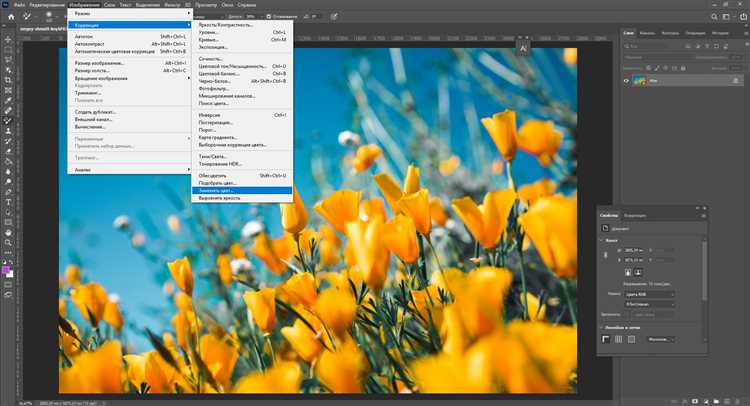Image resolution: width=750 pixels, height=406 pixels.
Task: Select the Clone Stamp tool
Action: pyautogui.click(x=8, y=131)
